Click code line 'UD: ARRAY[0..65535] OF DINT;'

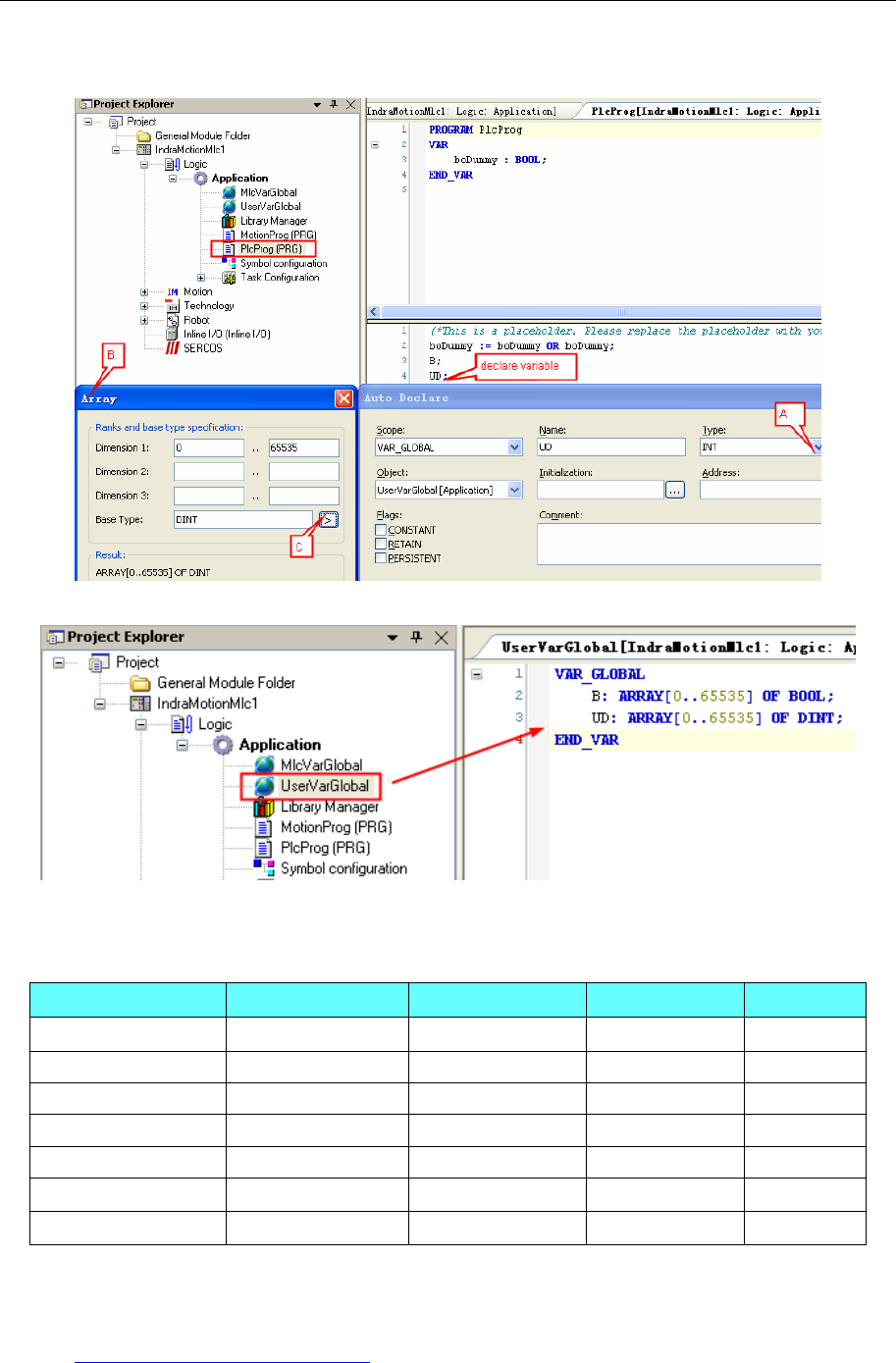(716, 718)
